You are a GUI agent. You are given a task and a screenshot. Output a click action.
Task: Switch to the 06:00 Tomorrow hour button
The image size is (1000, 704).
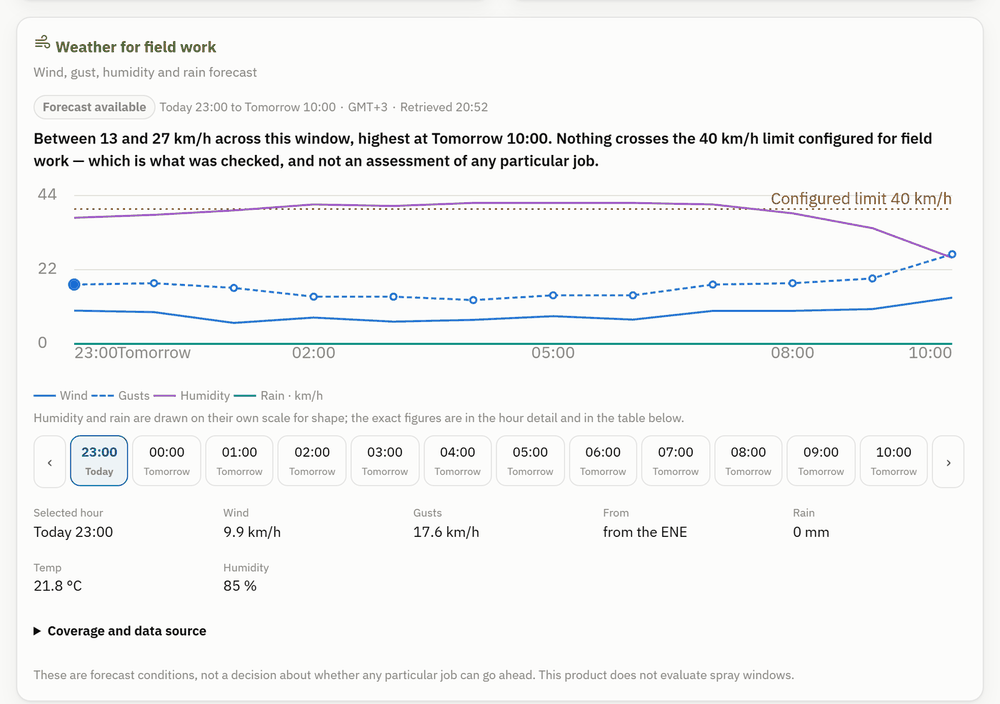pyautogui.click(x=603, y=461)
